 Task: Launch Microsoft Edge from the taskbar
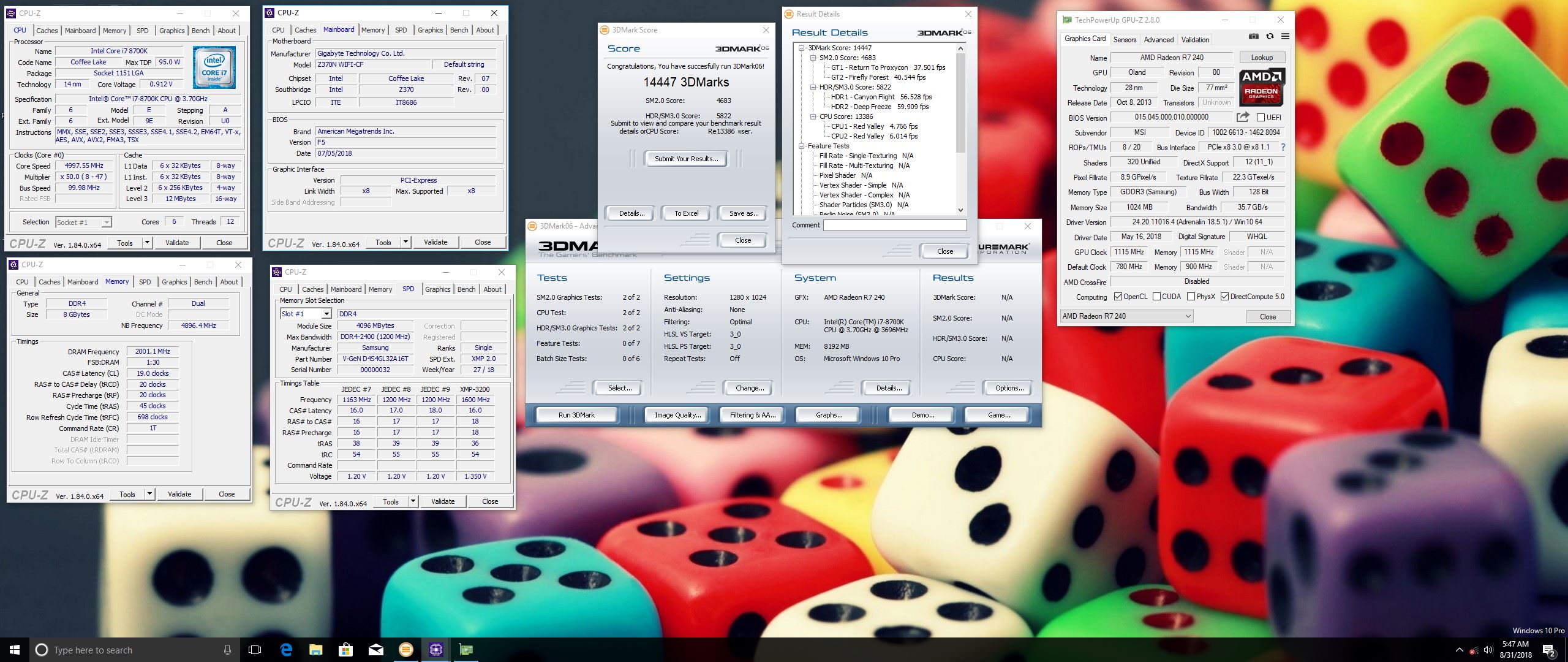point(286,650)
